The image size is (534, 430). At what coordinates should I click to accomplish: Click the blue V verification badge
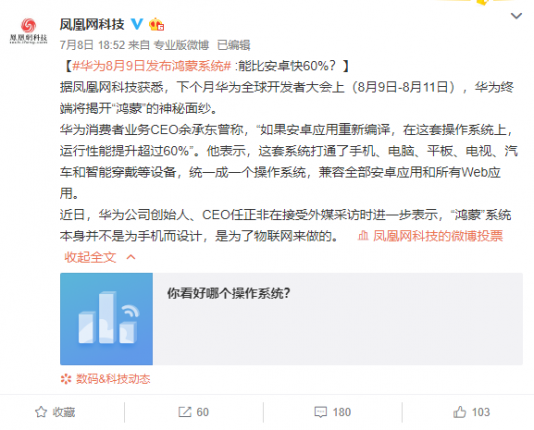click(137, 24)
